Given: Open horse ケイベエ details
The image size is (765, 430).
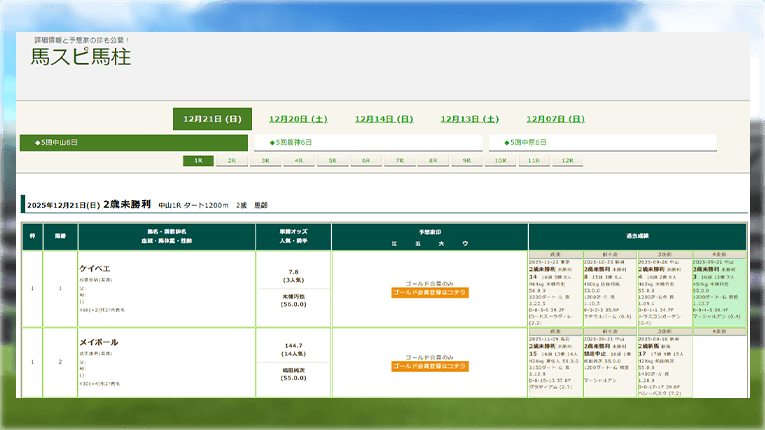Looking at the screenshot, I should [96, 269].
